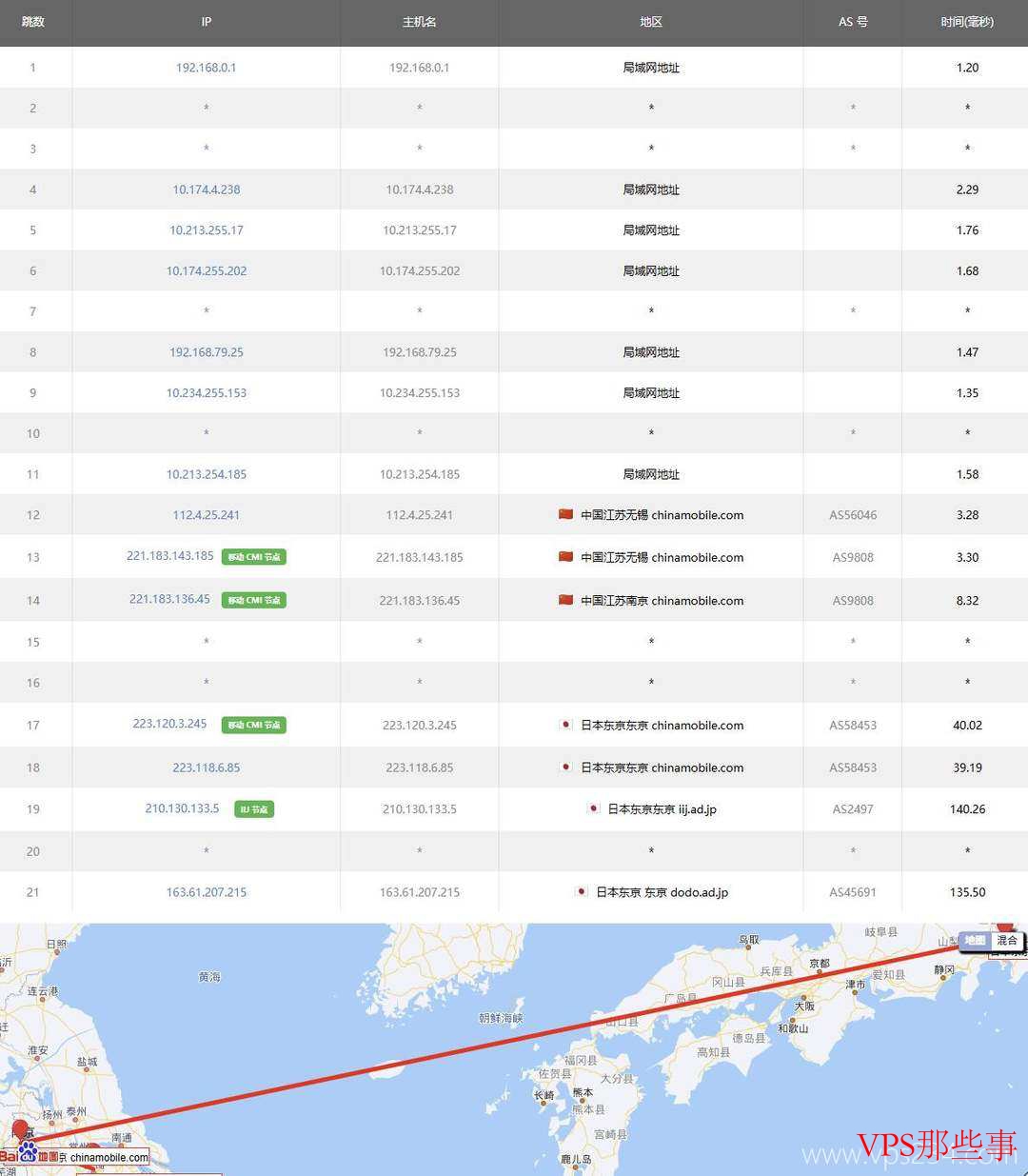Click AS56046 in the AS column
Screen dimensions: 1028x1176
pyautogui.click(x=853, y=515)
